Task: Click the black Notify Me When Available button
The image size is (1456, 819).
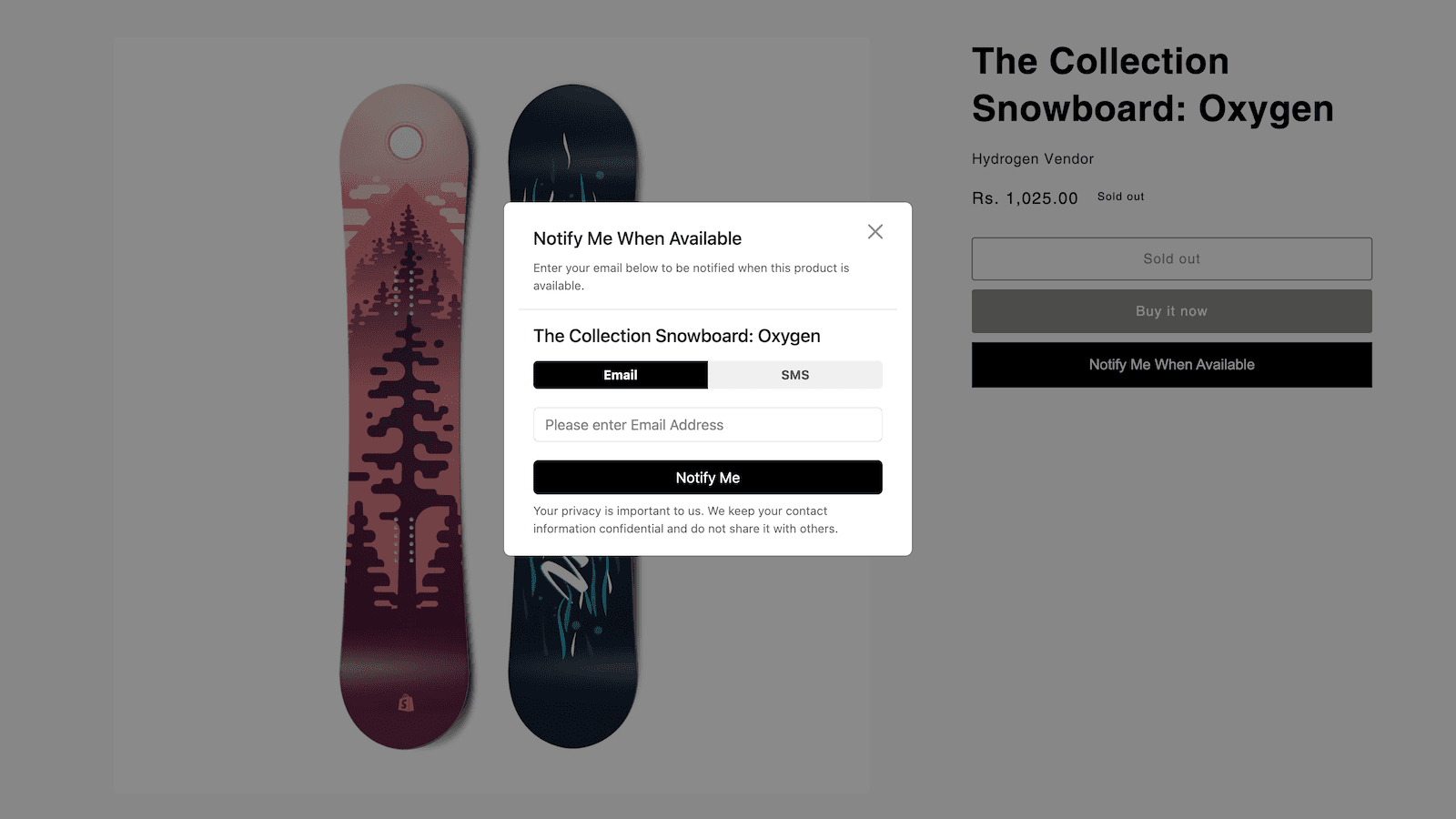Action: click(1171, 364)
